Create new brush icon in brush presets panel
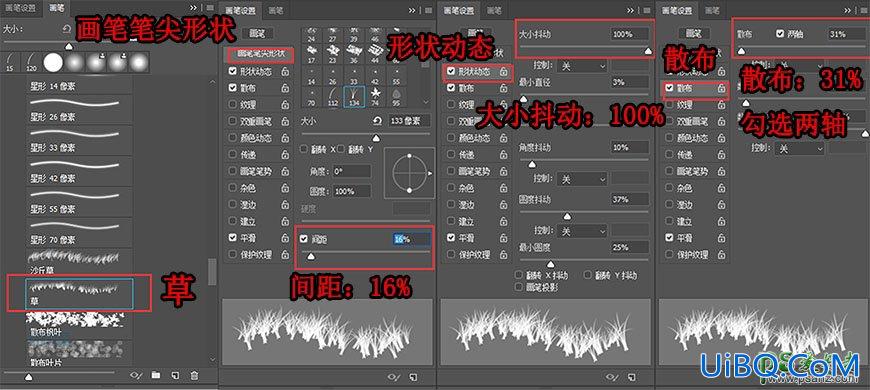Image resolution: width=870 pixels, height=390 pixels. pos(175,376)
